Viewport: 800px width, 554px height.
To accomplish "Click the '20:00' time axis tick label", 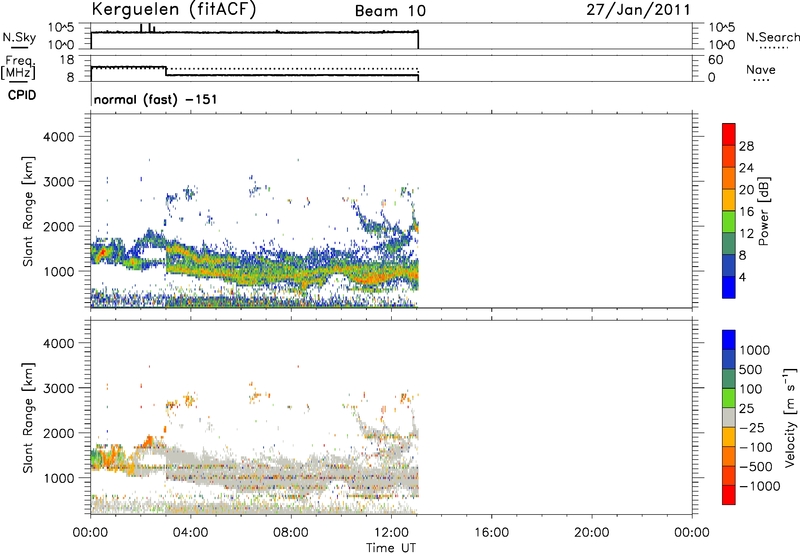I will pos(591,533).
